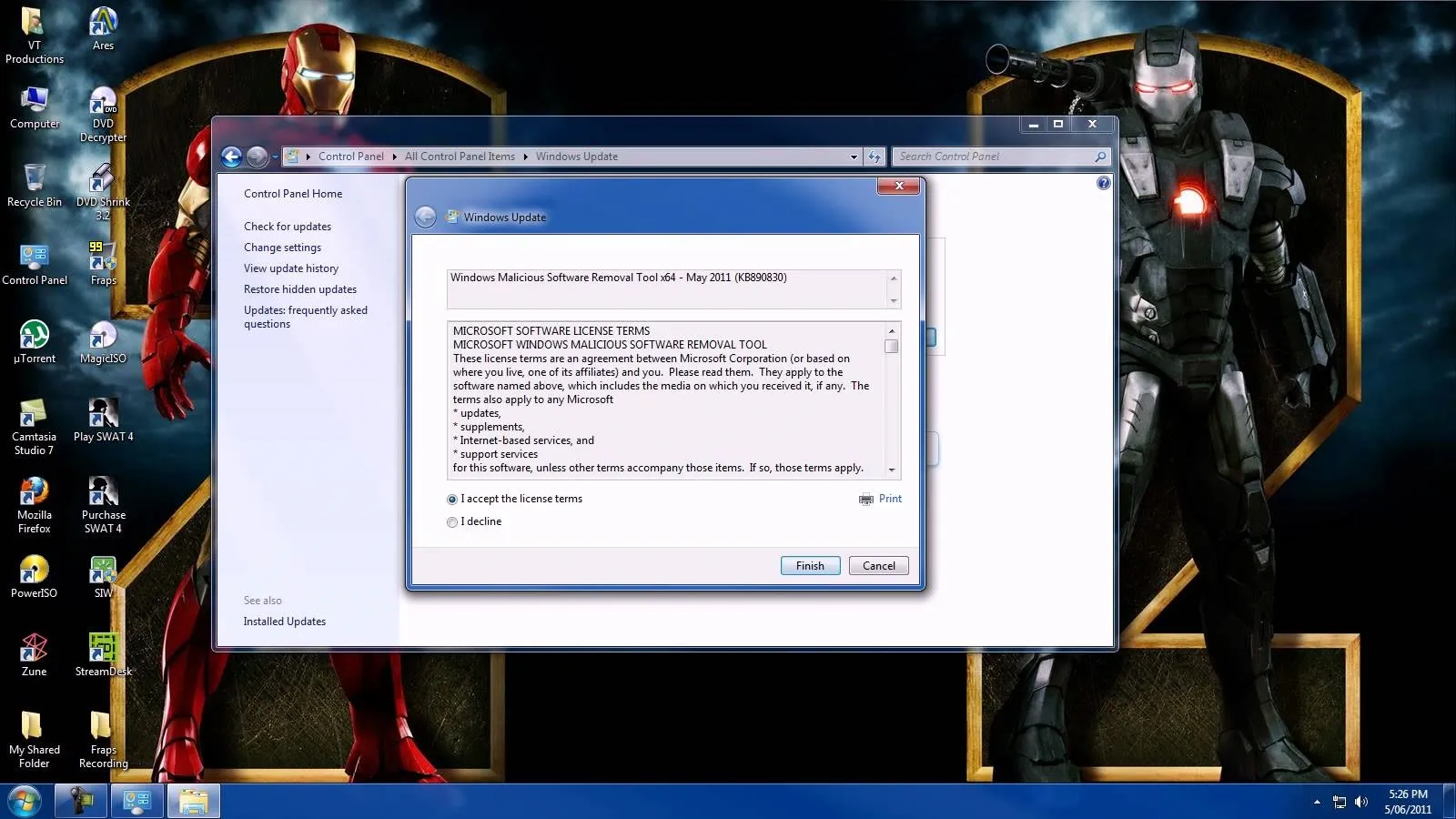The height and width of the screenshot is (819, 1456).
Task: Open Control Panel Home link
Action: [x=293, y=194]
